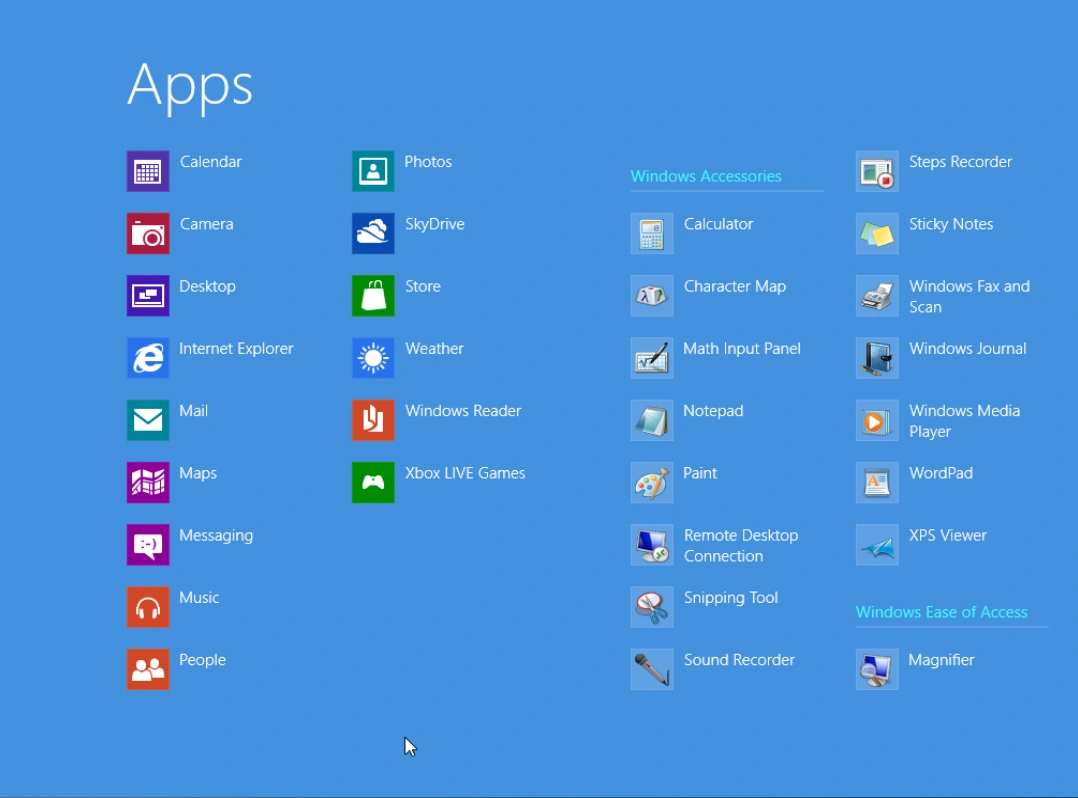Click the "Windows Journal" label
The width and height of the screenshot is (1078, 798).
pos(967,348)
